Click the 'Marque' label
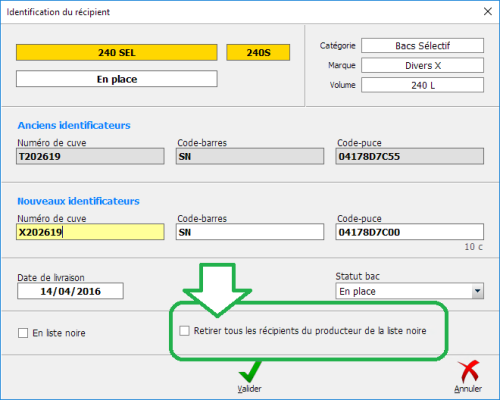The image size is (500, 400). click(342, 65)
